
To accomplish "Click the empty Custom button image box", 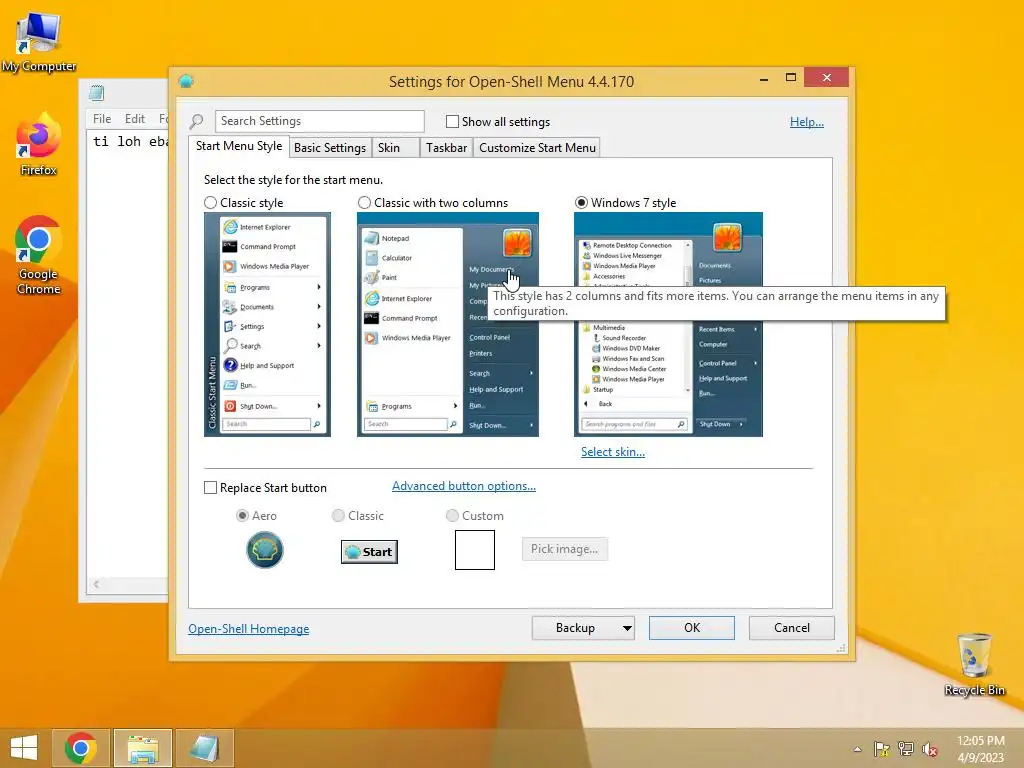I will [x=475, y=550].
